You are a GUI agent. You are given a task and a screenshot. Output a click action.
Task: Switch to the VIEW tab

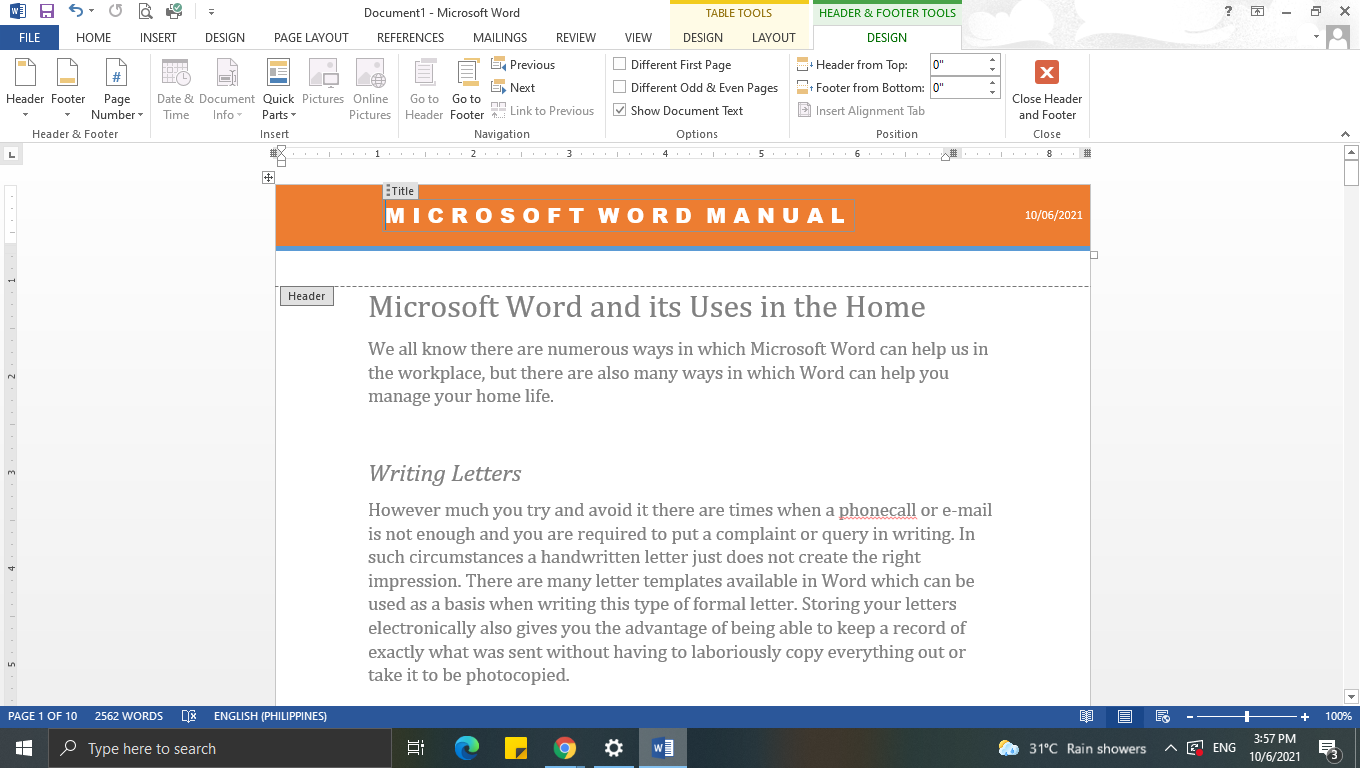click(638, 37)
